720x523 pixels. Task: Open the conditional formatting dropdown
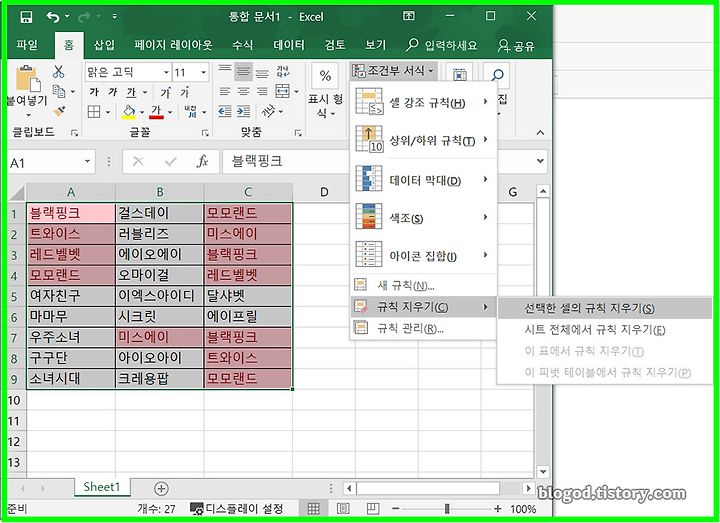click(394, 71)
